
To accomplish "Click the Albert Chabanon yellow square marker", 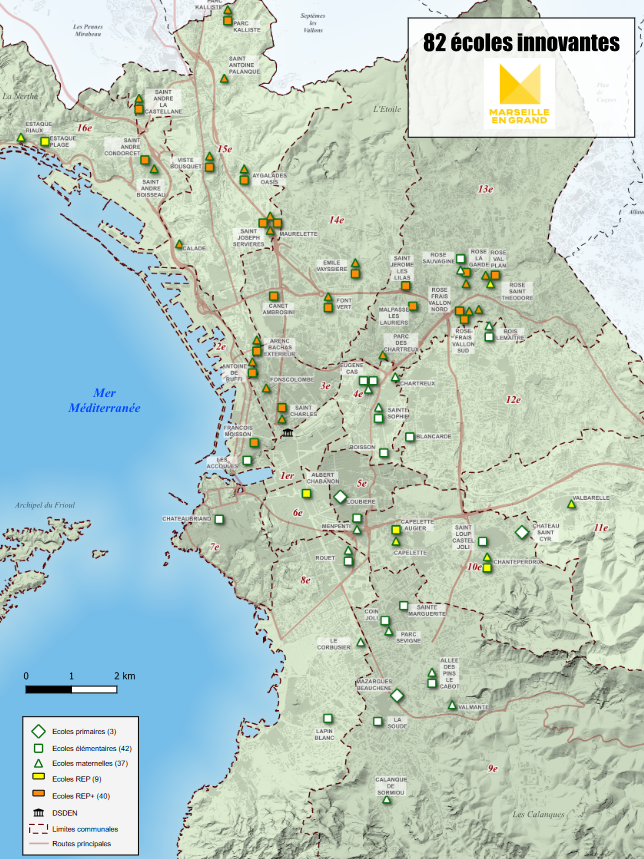I will pos(306,493).
